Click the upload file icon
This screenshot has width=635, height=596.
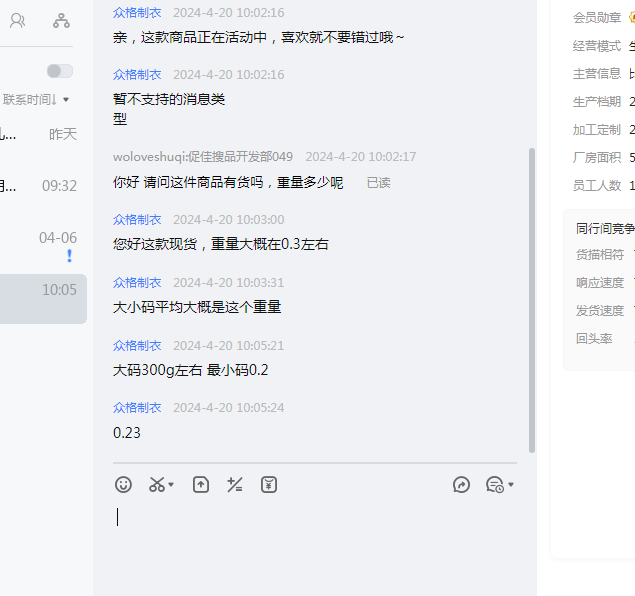click(x=201, y=485)
